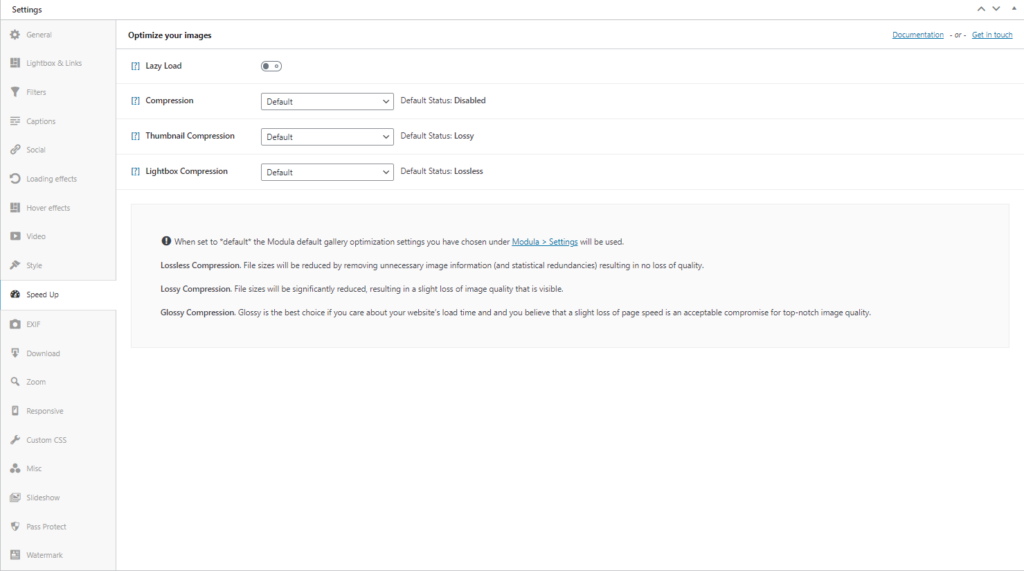The width and height of the screenshot is (1024, 571).
Task: Click the Get in touch link
Action: (991, 35)
